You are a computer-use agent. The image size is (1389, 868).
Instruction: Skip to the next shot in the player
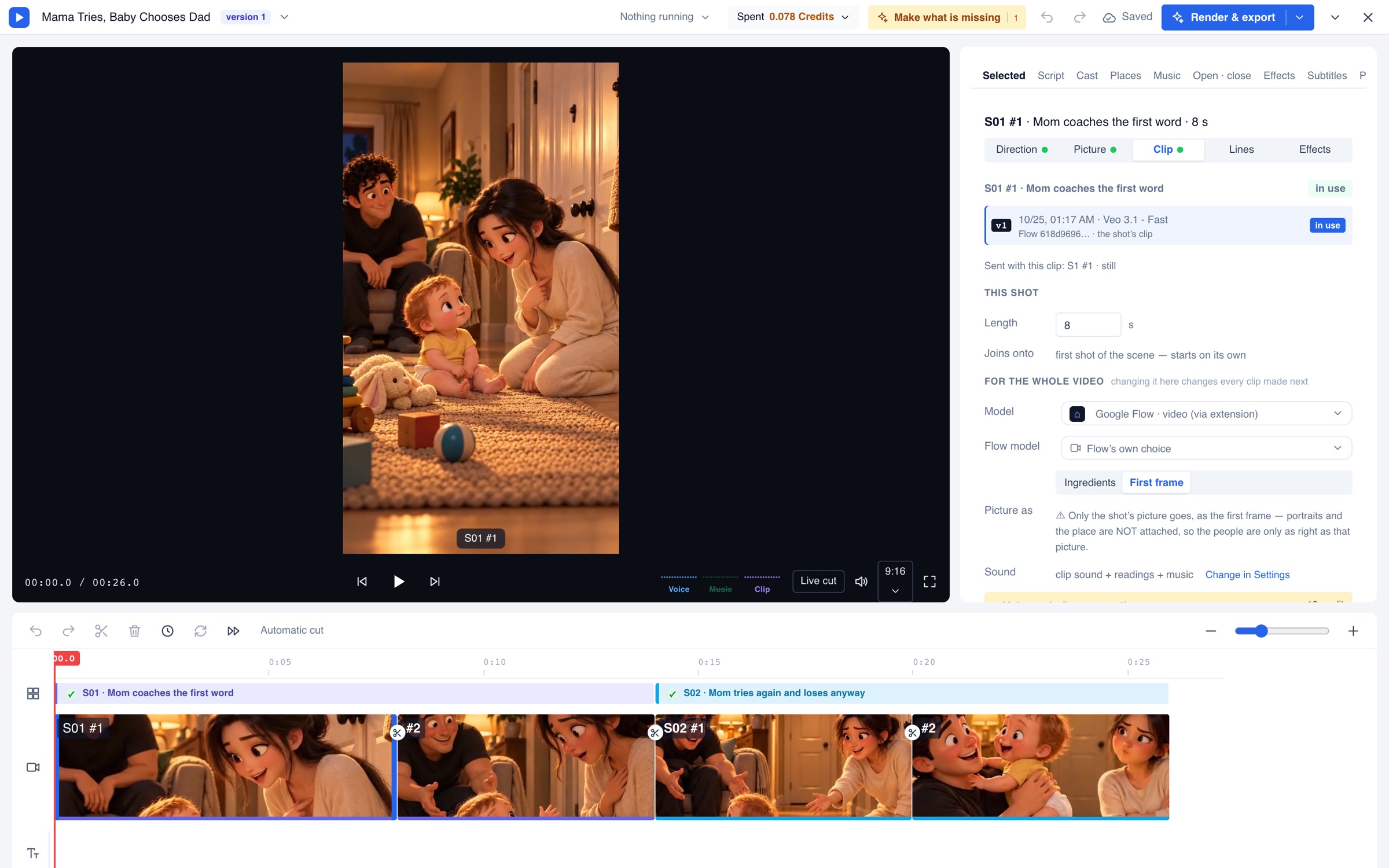pyautogui.click(x=435, y=582)
